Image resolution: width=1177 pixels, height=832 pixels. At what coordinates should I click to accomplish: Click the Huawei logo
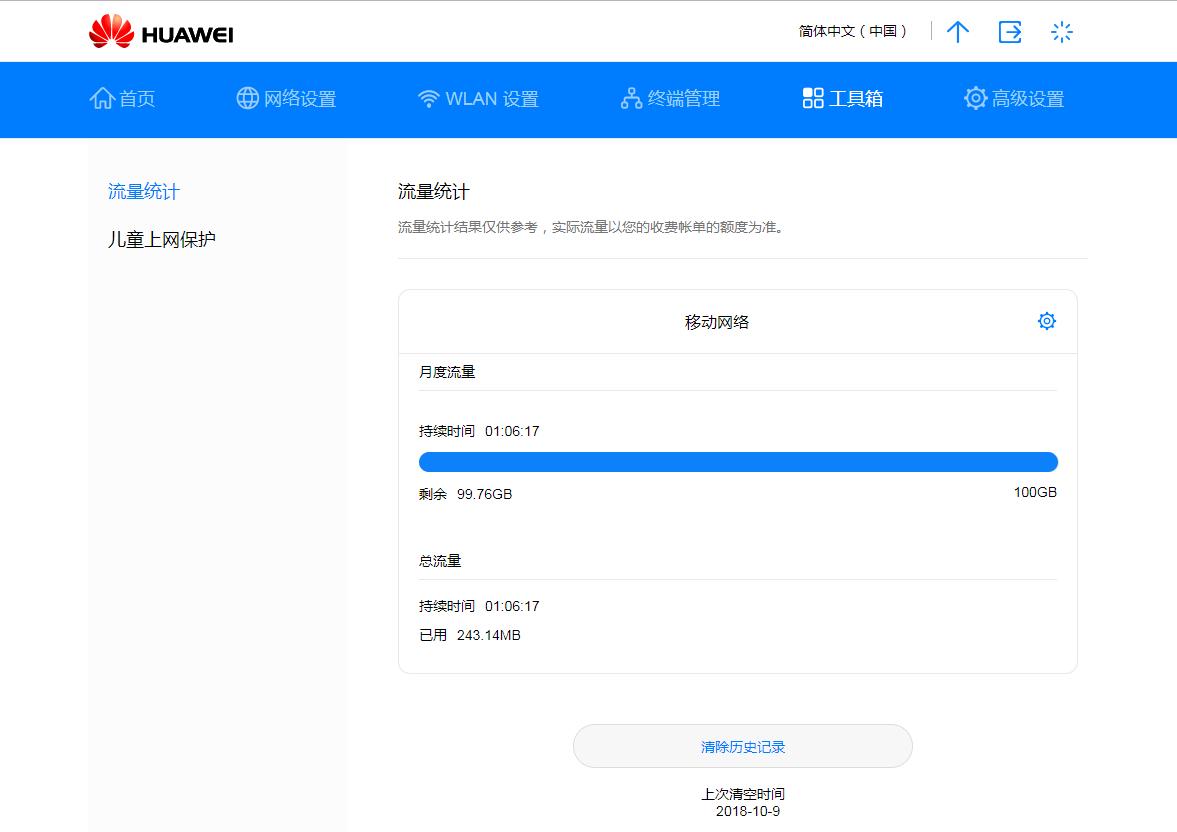162,31
